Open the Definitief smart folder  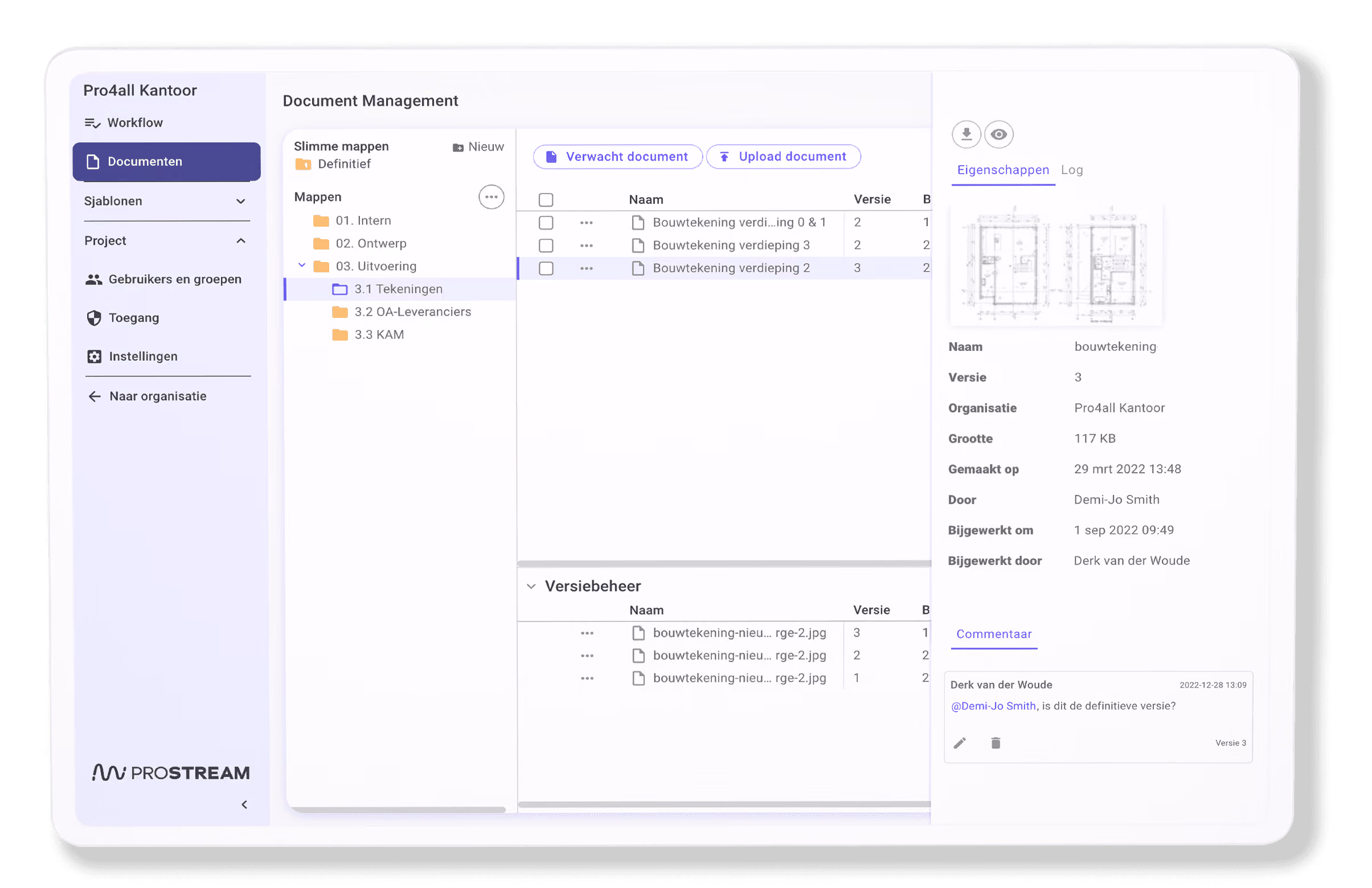333,165
